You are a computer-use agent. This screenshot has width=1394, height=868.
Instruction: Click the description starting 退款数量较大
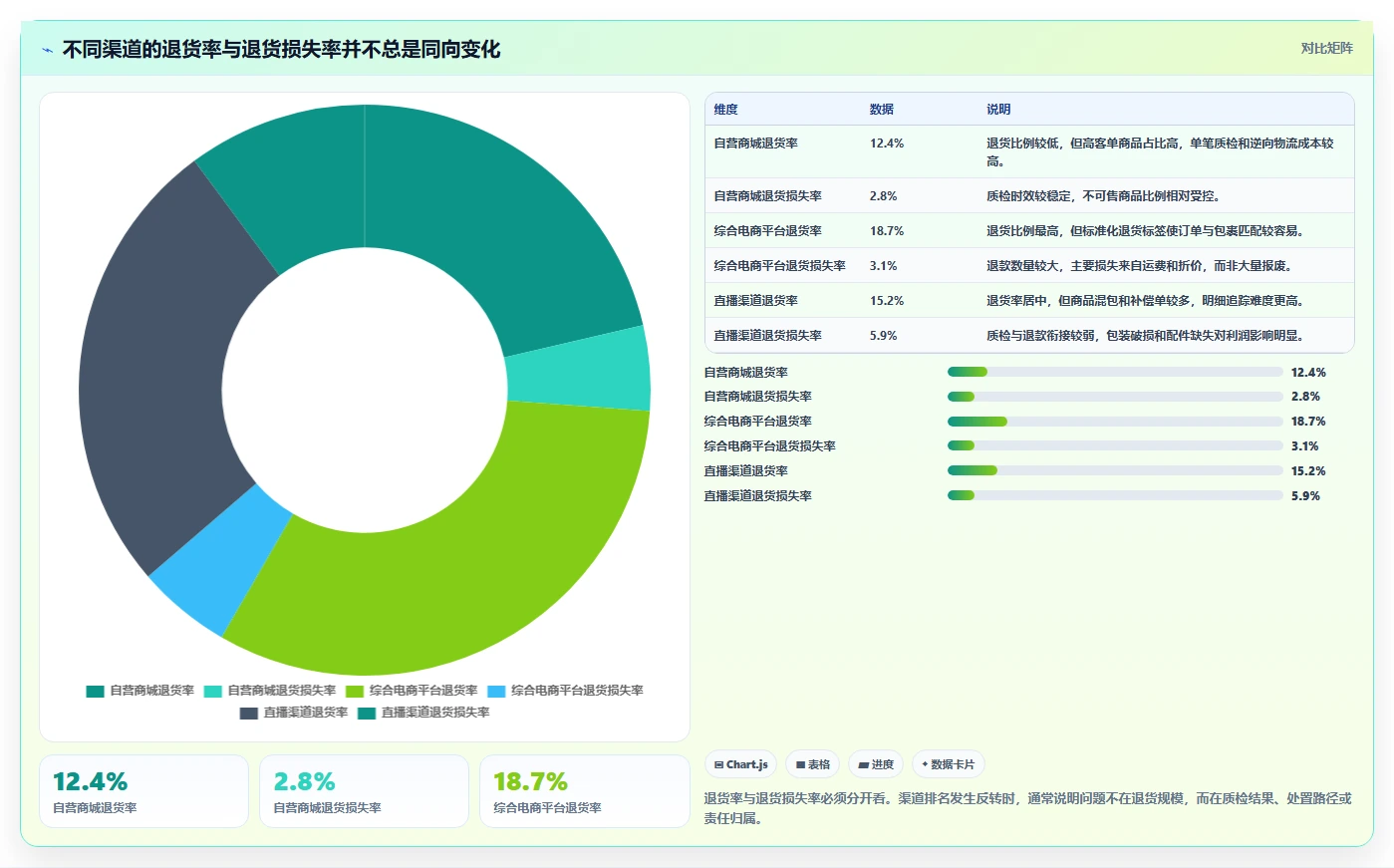pos(1139,266)
